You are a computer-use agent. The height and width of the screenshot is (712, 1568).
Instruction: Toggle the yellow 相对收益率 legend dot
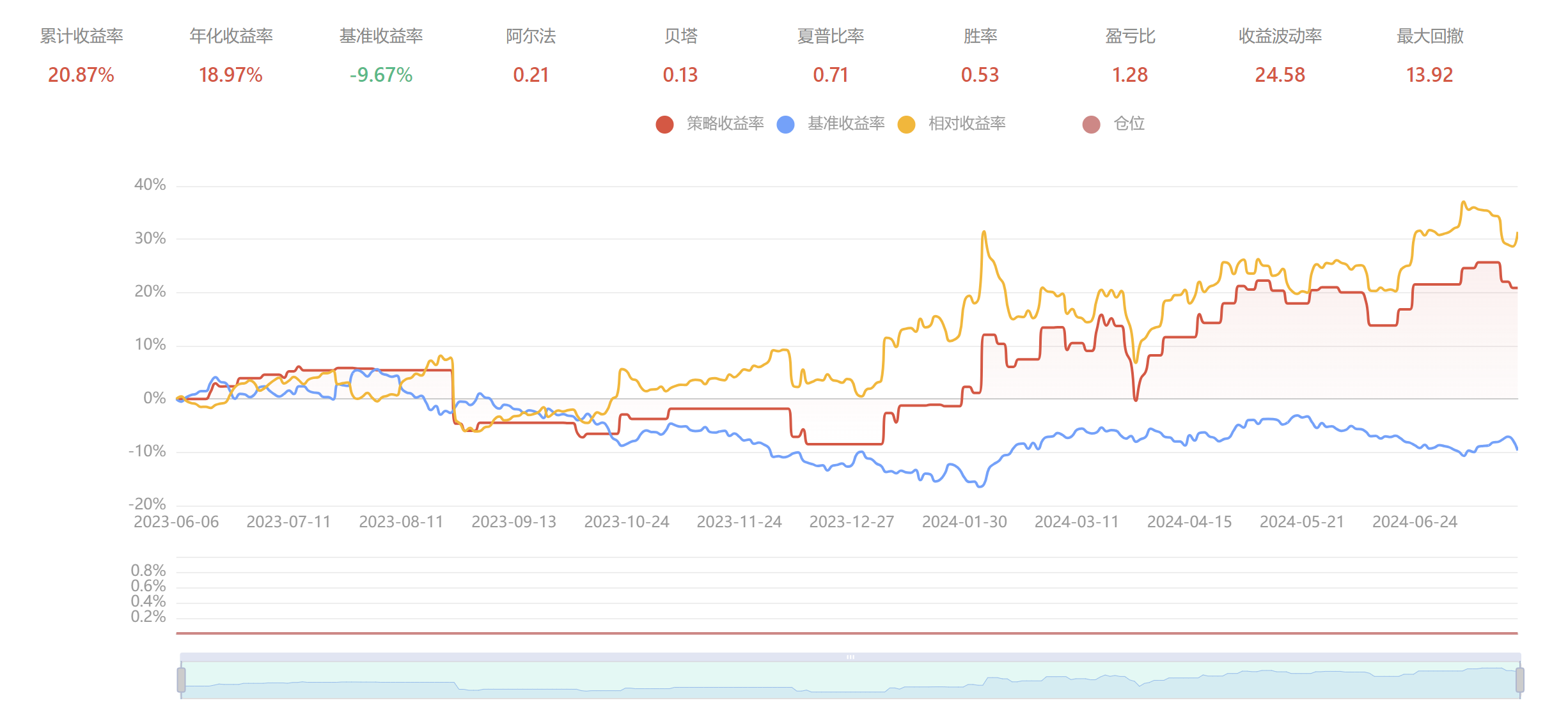(906, 124)
